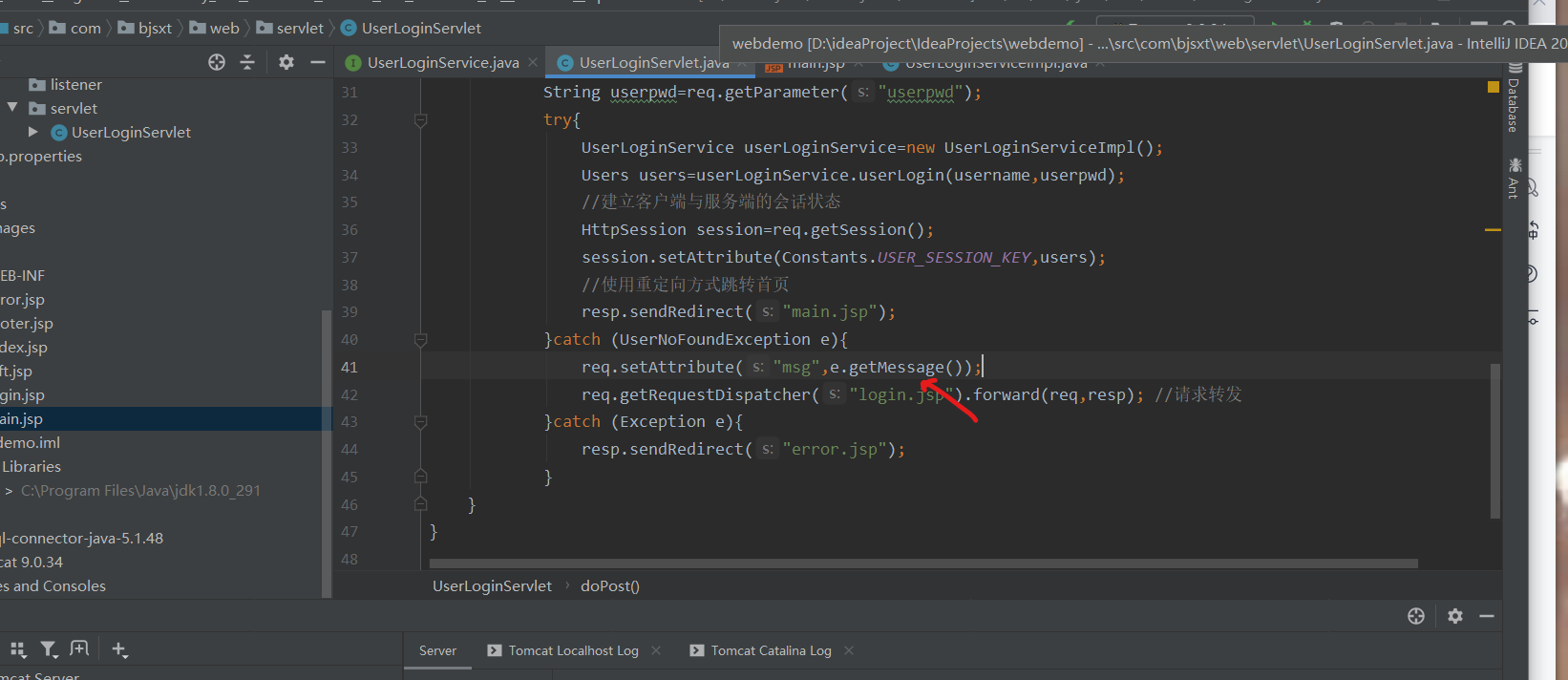Screen dimensions: 1568x680
Task: Close the Tomcat Localhost Log tab
Action: point(656,650)
